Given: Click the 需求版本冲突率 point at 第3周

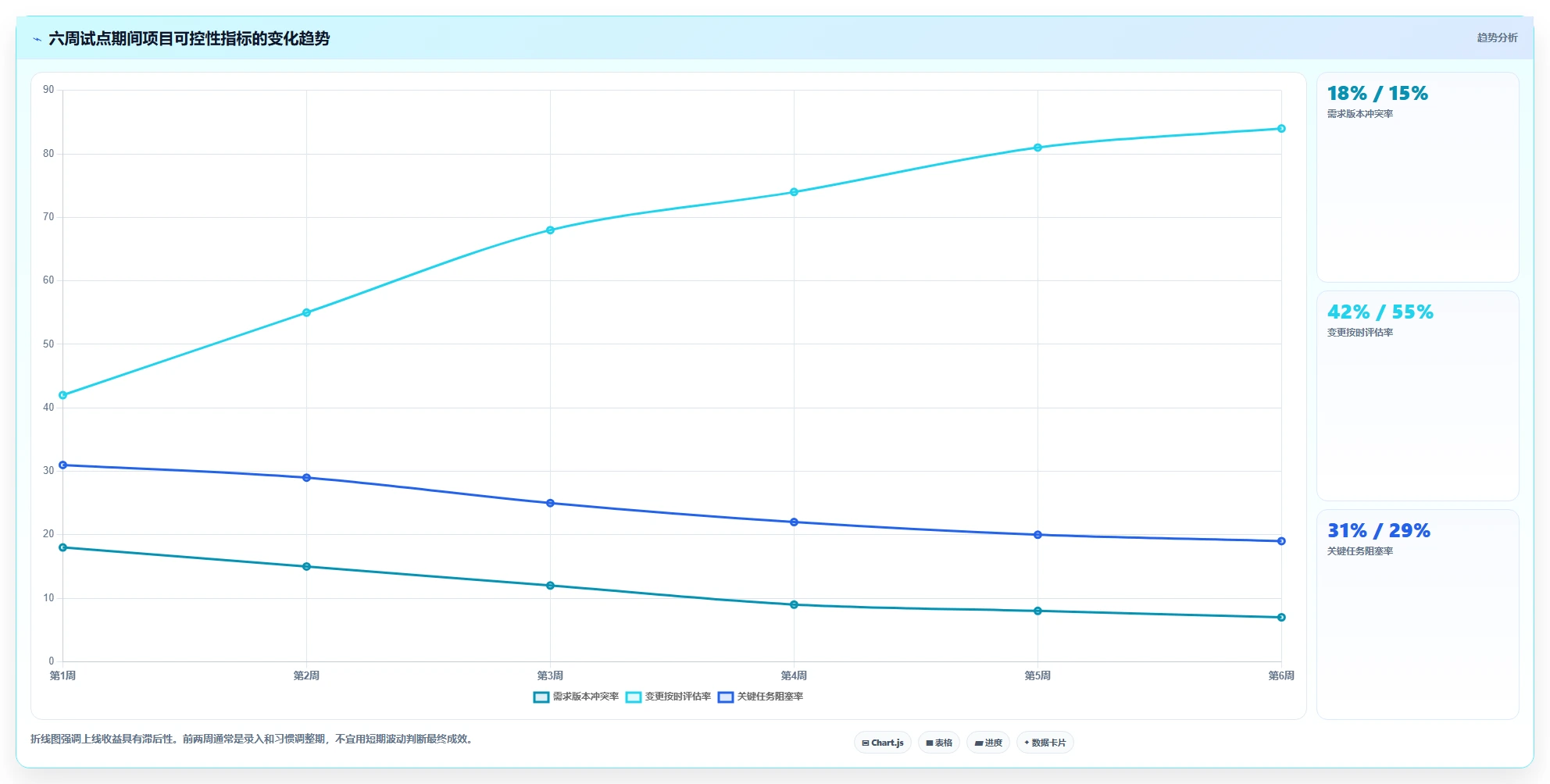Looking at the screenshot, I should [550, 586].
